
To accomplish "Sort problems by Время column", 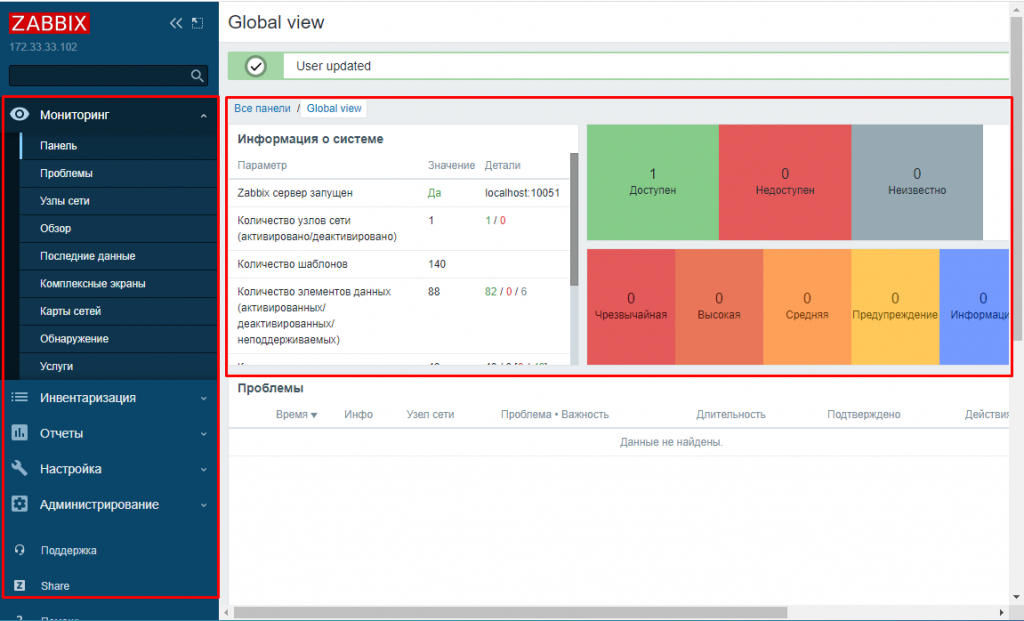I will coord(295,414).
